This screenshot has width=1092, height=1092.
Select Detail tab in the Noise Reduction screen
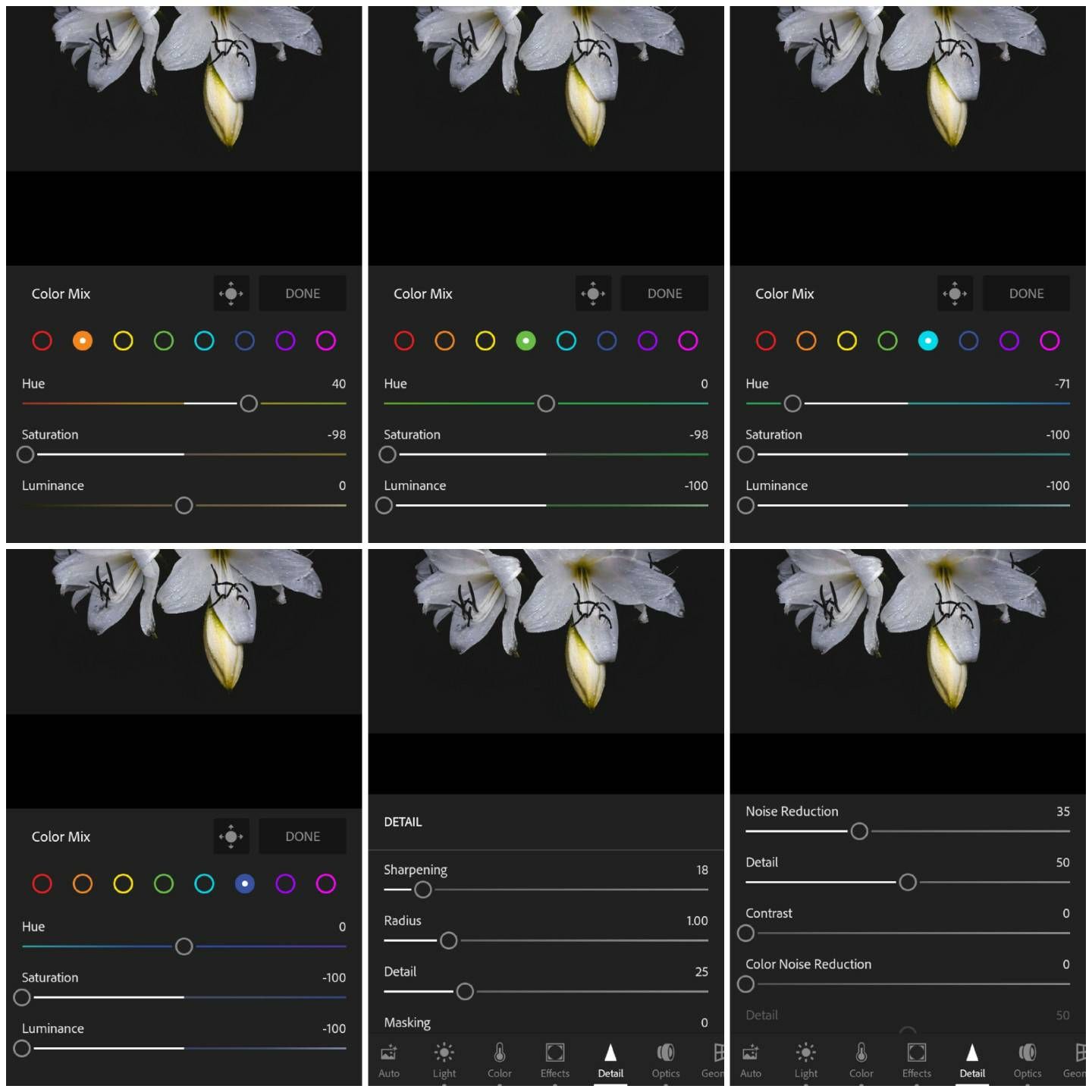tap(972, 1059)
